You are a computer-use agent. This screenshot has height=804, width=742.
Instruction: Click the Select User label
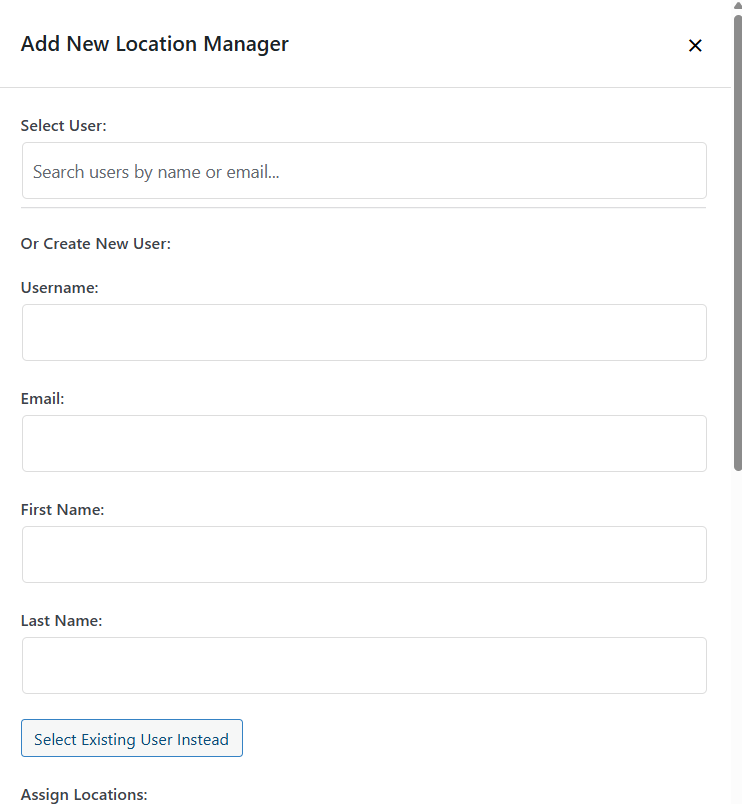tap(63, 126)
